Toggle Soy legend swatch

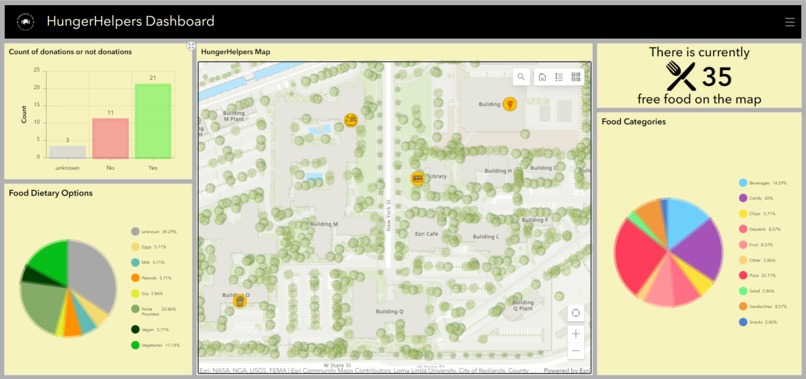(135, 293)
